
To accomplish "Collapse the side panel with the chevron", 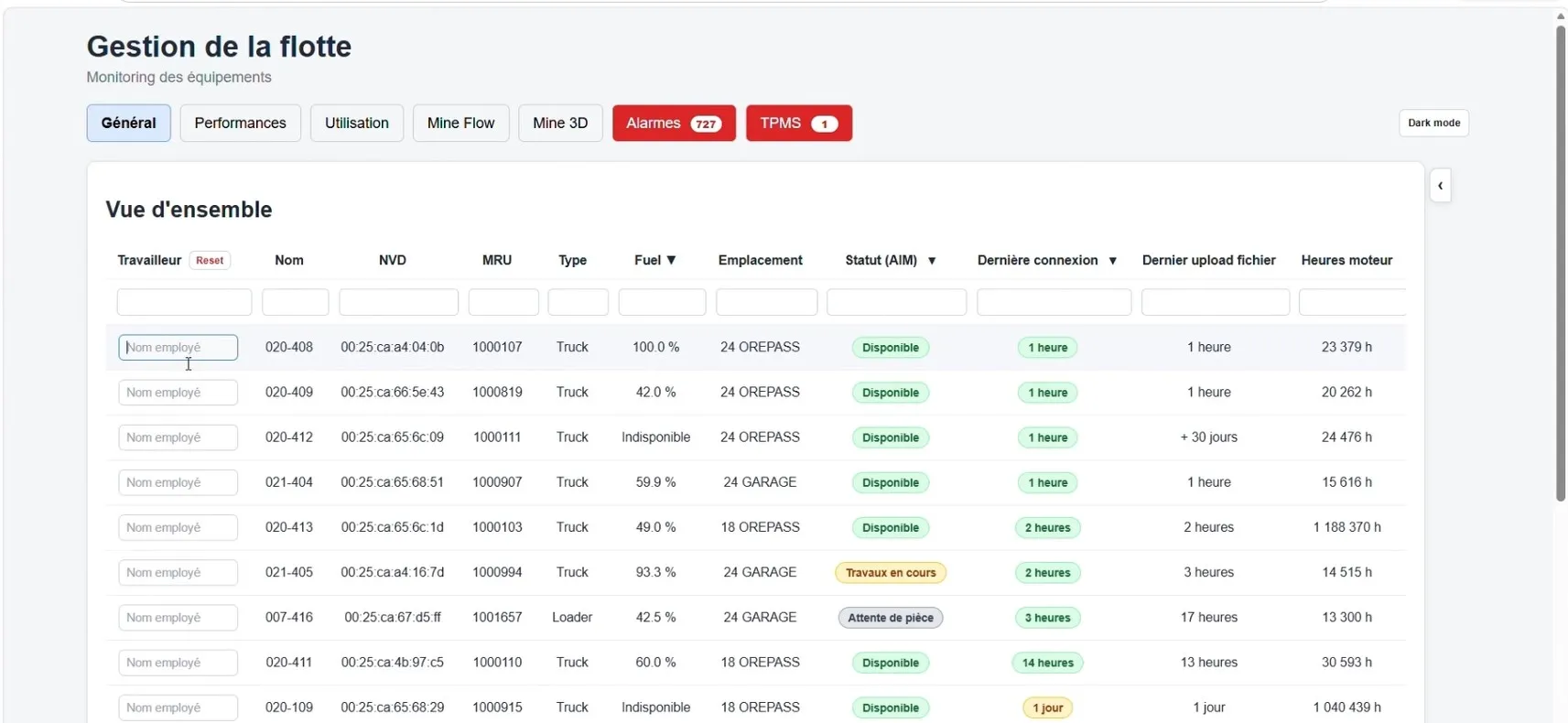I will pos(1440,186).
